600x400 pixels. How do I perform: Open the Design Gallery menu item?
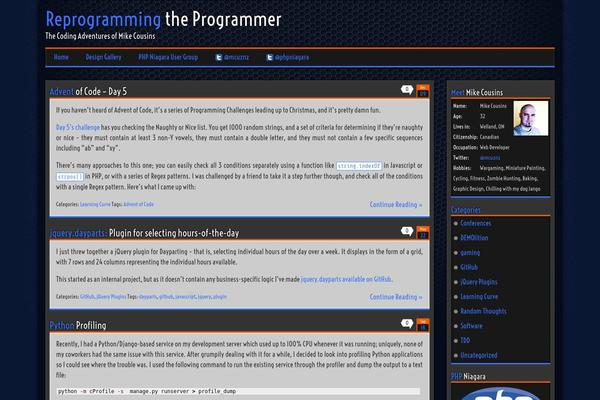point(103,57)
